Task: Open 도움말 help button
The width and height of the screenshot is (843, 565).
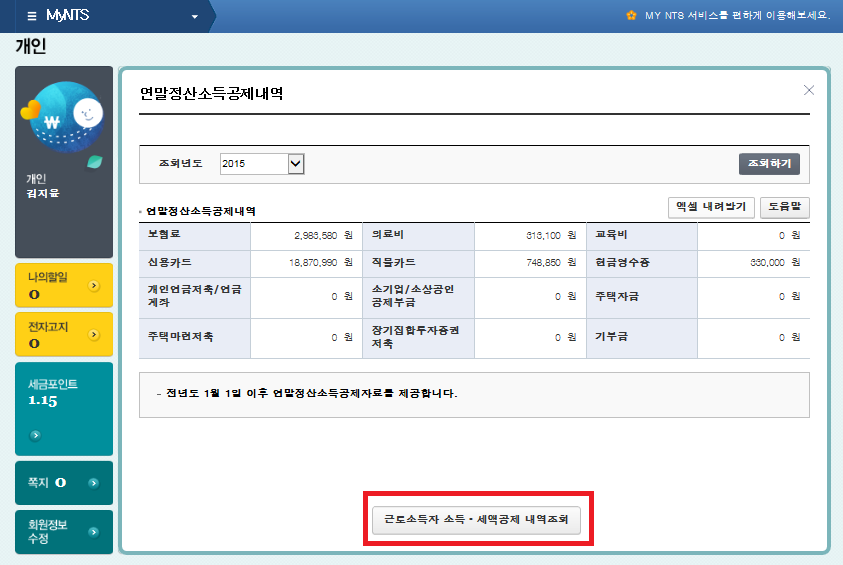Action: [x=785, y=207]
